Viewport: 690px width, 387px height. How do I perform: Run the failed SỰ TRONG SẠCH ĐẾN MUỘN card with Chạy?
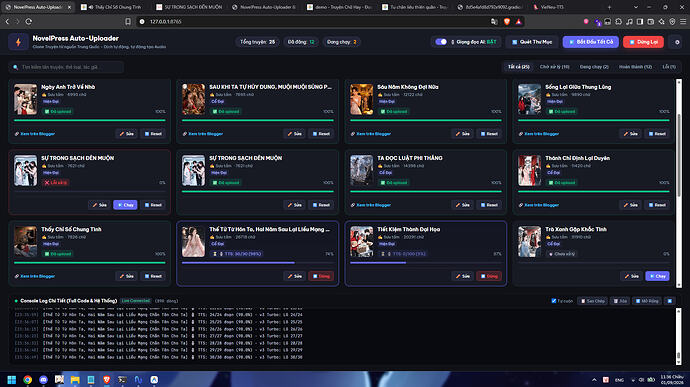[x=125, y=205]
